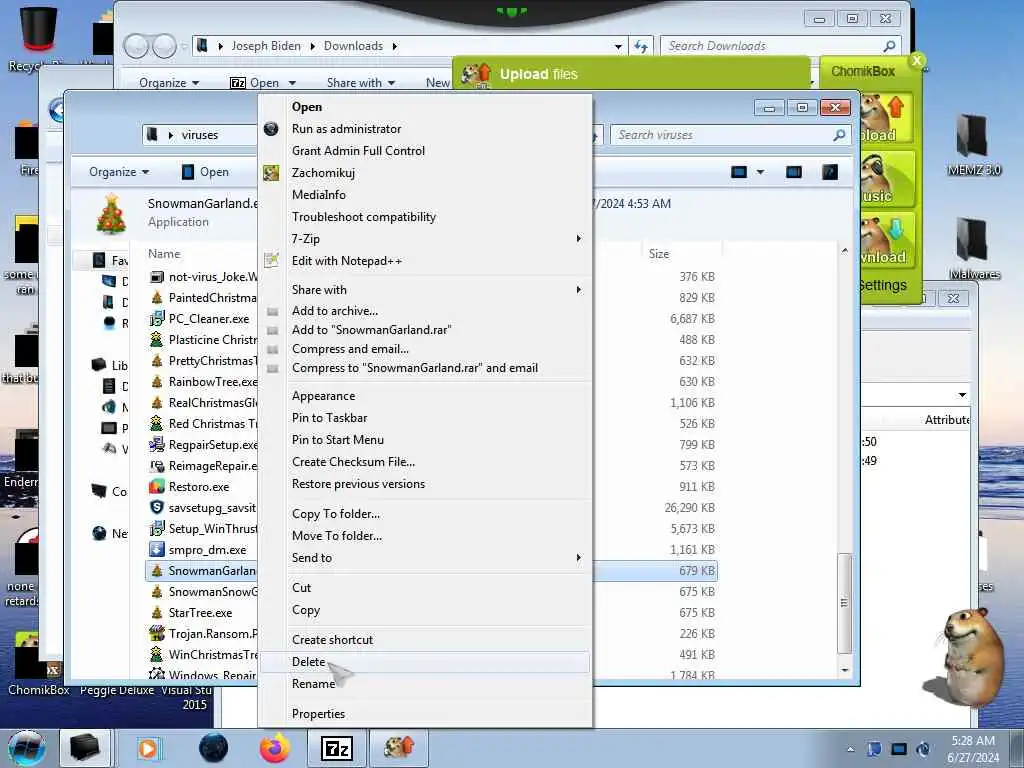This screenshot has height=768, width=1024.
Task: Click the Restoro.exe file icon
Action: point(157,487)
